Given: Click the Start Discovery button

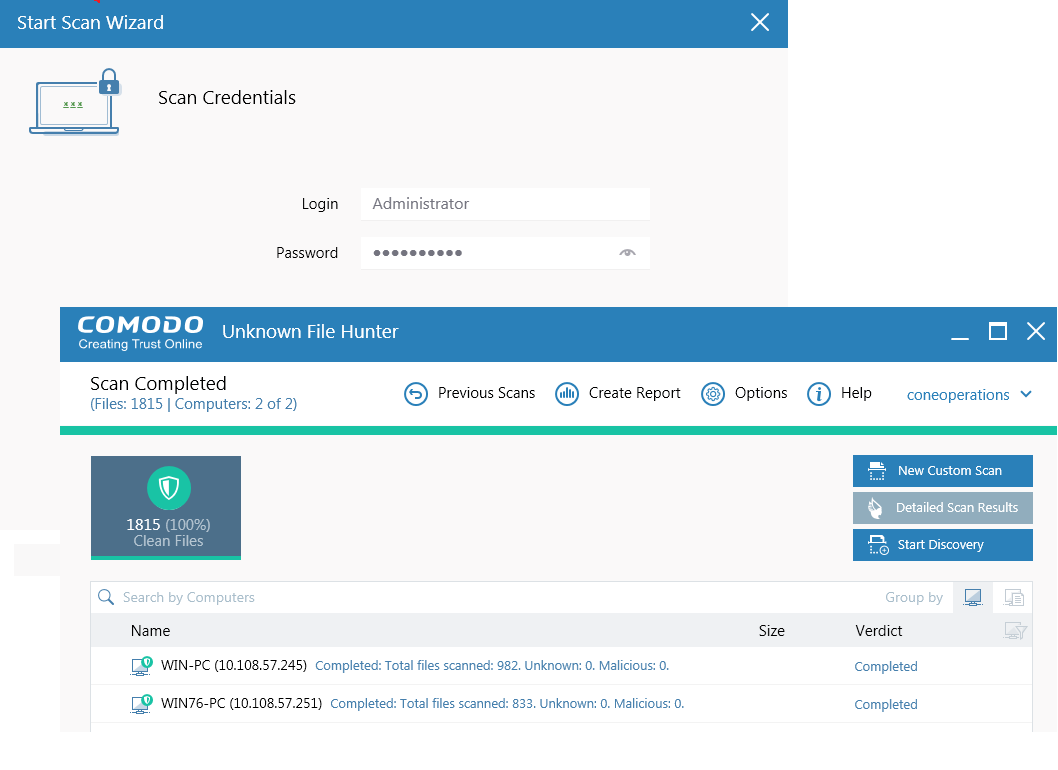Looking at the screenshot, I should pyautogui.click(x=943, y=545).
